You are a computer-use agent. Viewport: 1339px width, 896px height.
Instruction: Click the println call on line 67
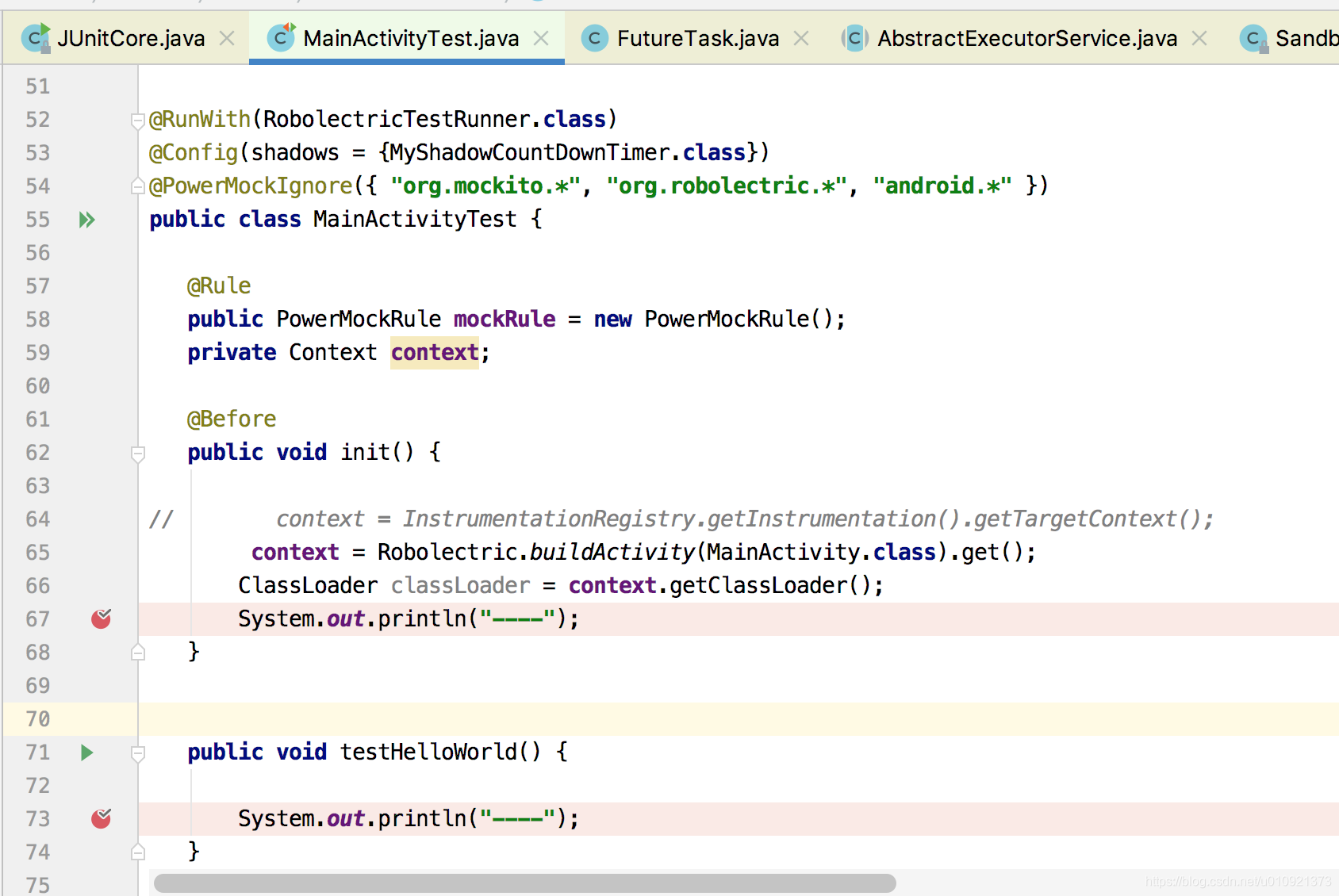tap(422, 618)
